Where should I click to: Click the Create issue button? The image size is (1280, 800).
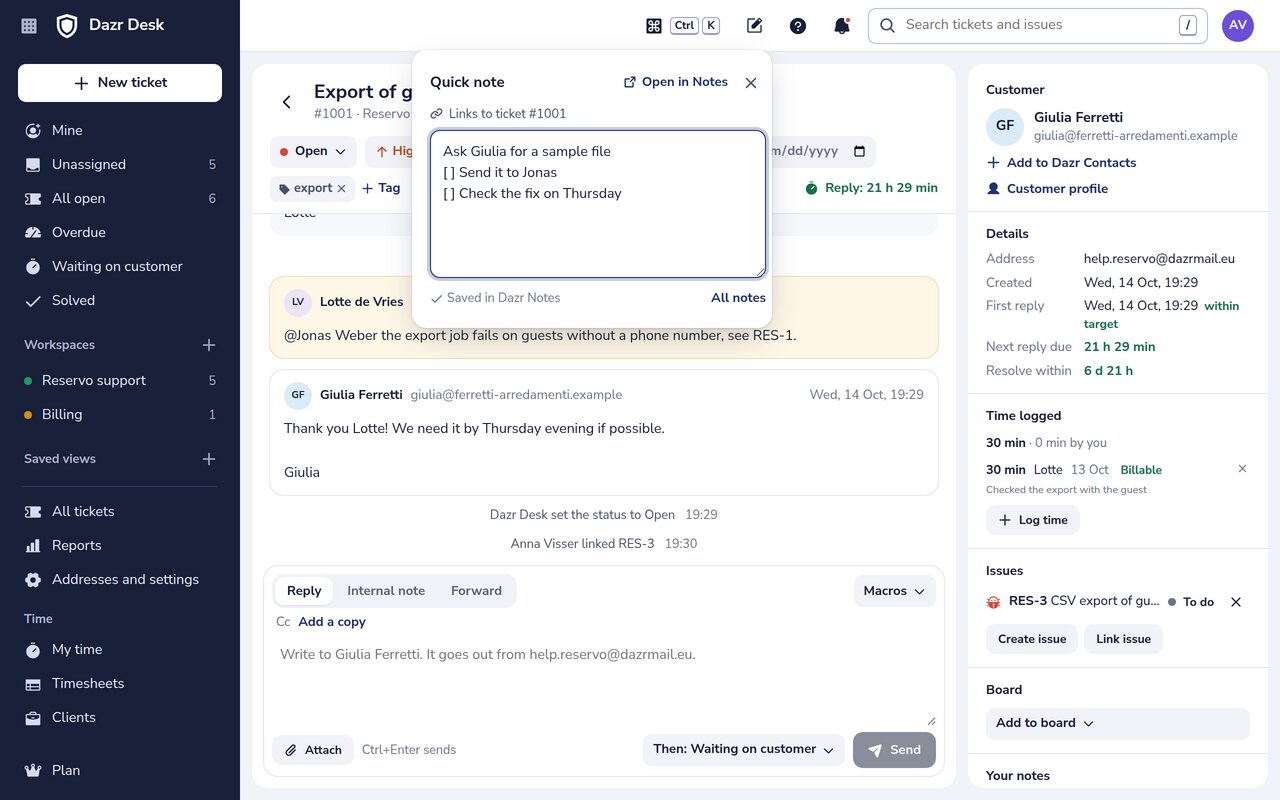tap(1032, 639)
